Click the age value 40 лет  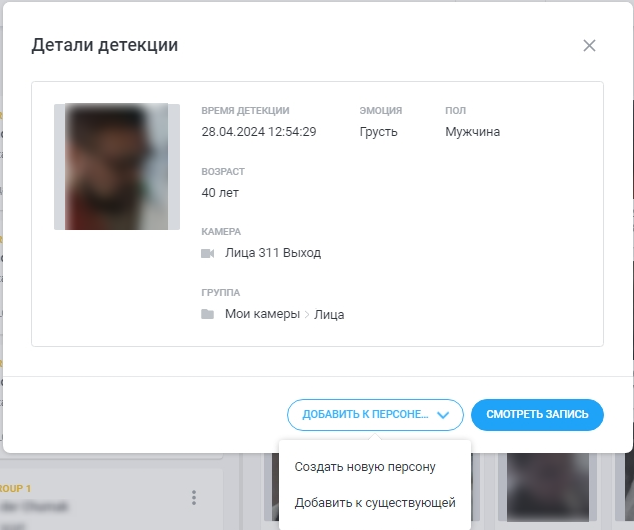pos(220,192)
